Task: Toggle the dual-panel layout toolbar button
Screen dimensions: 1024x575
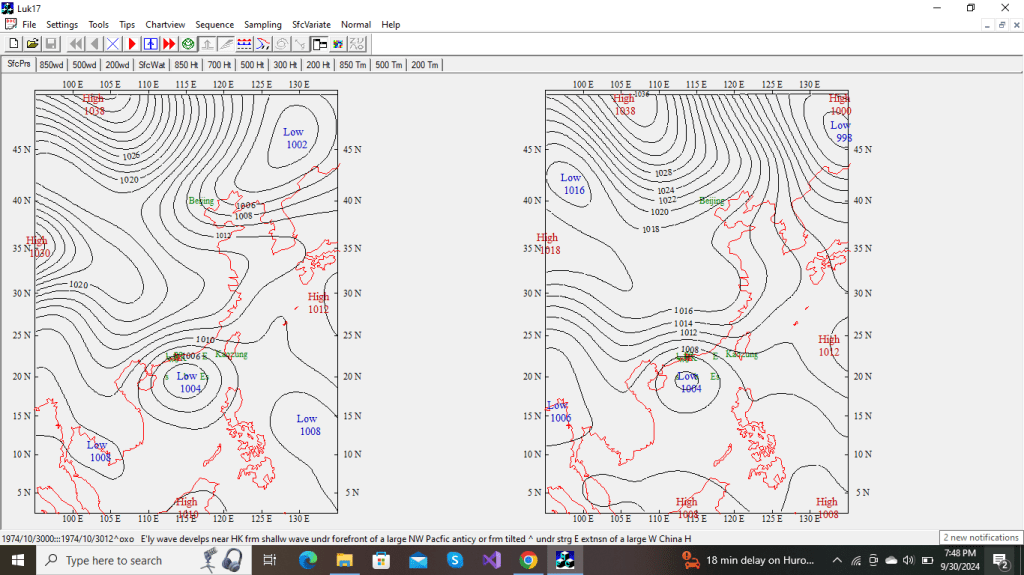Action: (319, 44)
